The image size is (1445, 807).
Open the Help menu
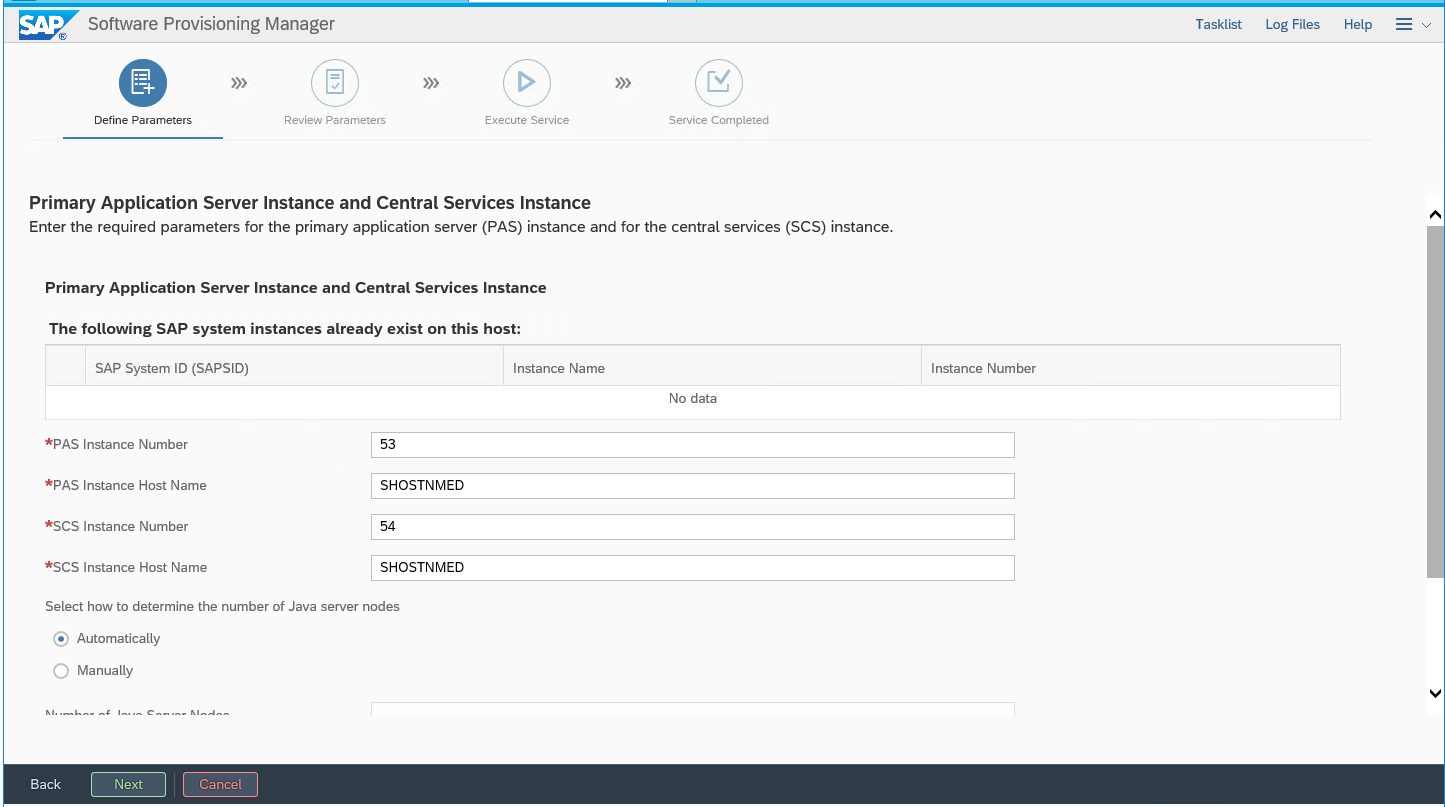click(x=1357, y=24)
